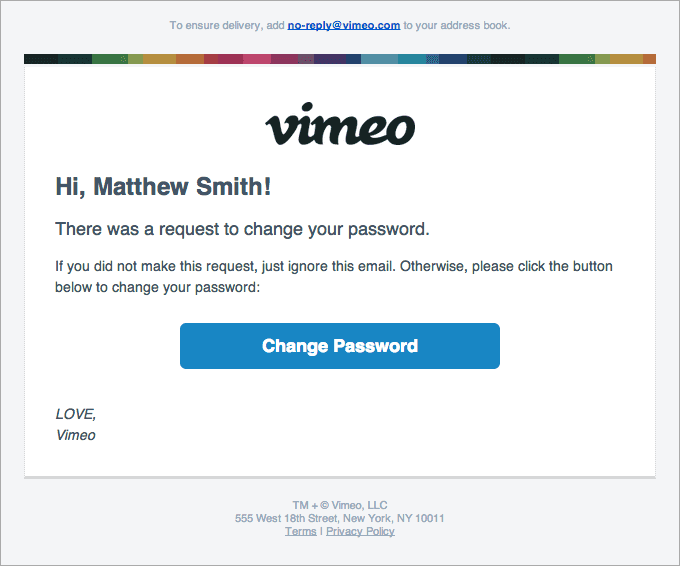Click the italic Vimeo signature
Viewport: 680px width, 566px height.
[x=76, y=435]
